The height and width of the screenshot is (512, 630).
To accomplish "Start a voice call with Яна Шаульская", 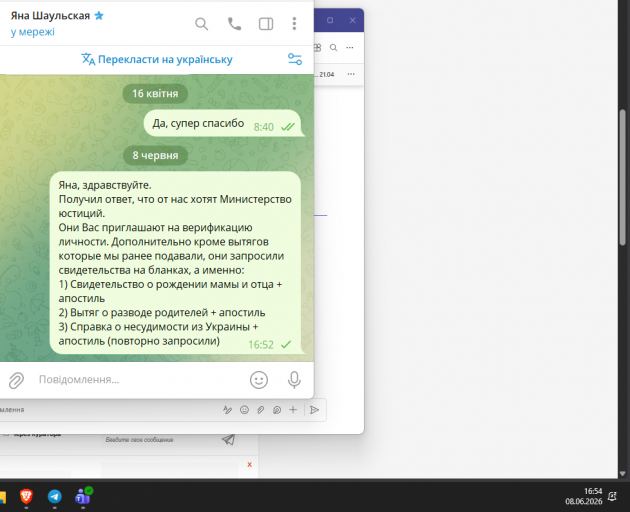I will tap(234, 24).
